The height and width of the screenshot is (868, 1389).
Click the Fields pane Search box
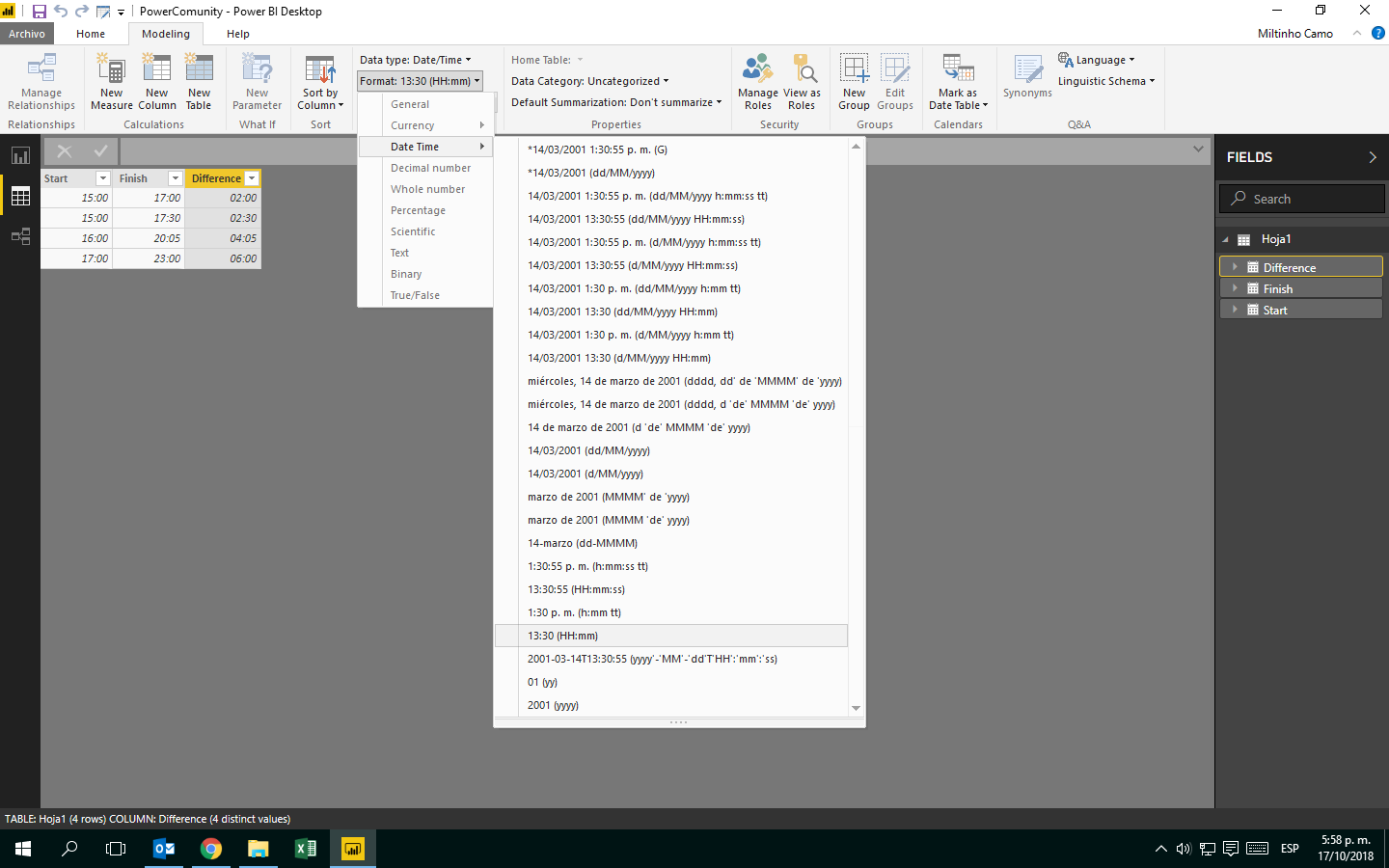point(1302,199)
